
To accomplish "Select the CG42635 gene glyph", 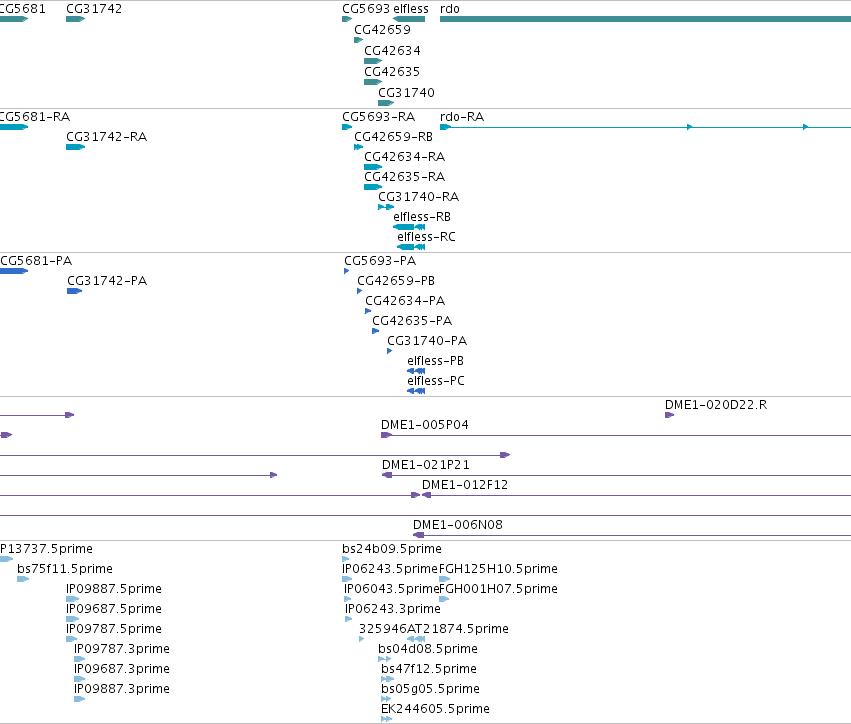I will click(373, 82).
